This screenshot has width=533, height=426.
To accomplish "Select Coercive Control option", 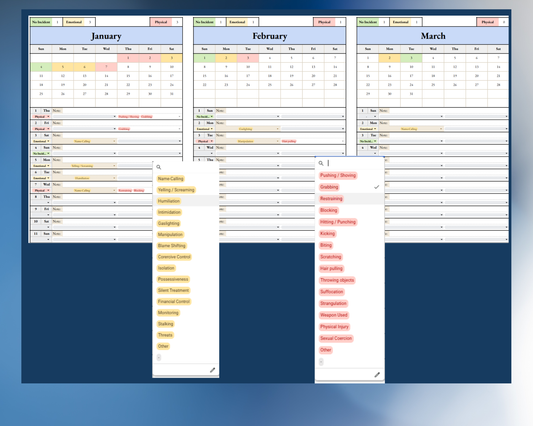I will (174, 257).
